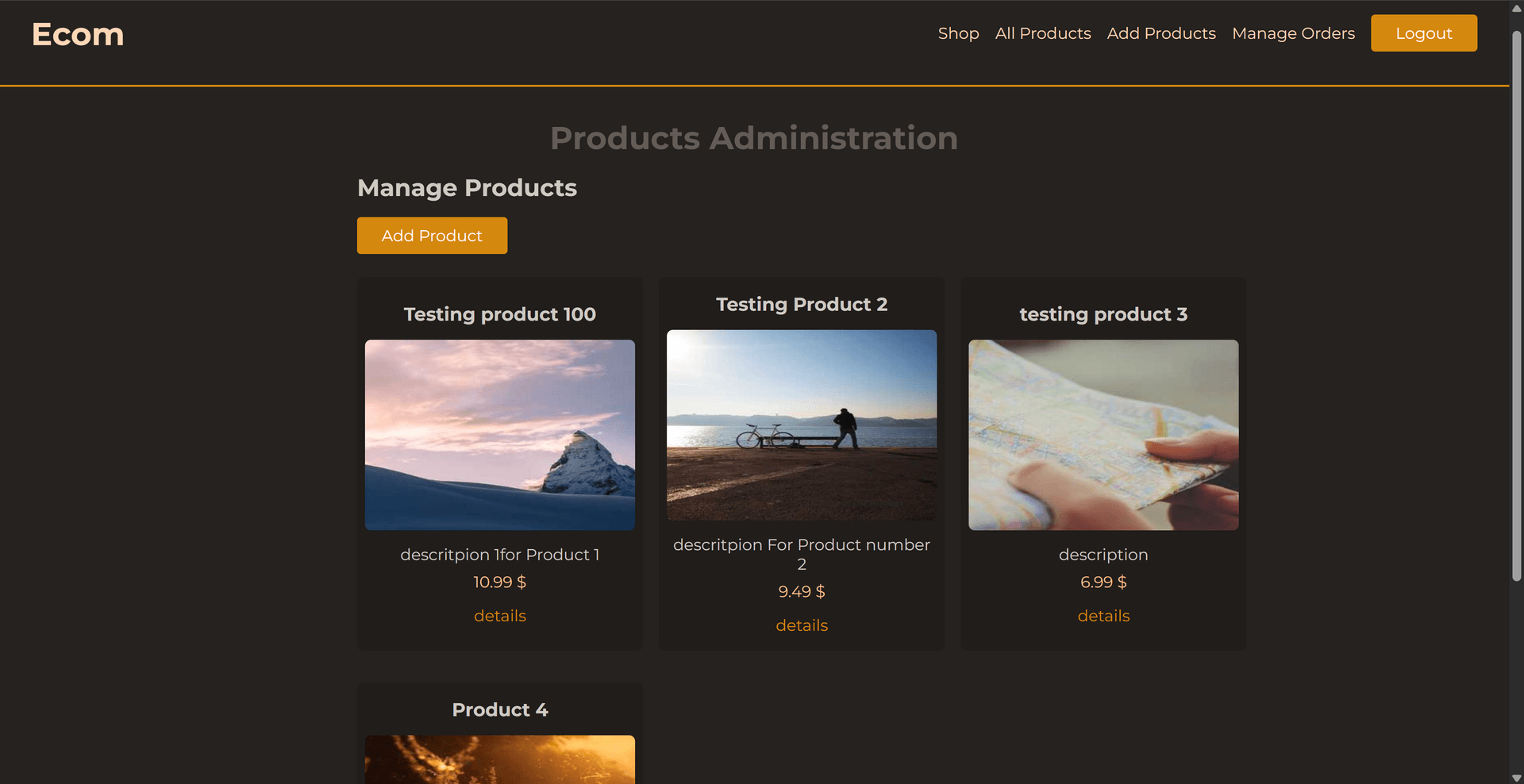Go to All Products page
The height and width of the screenshot is (784, 1524).
(1043, 33)
